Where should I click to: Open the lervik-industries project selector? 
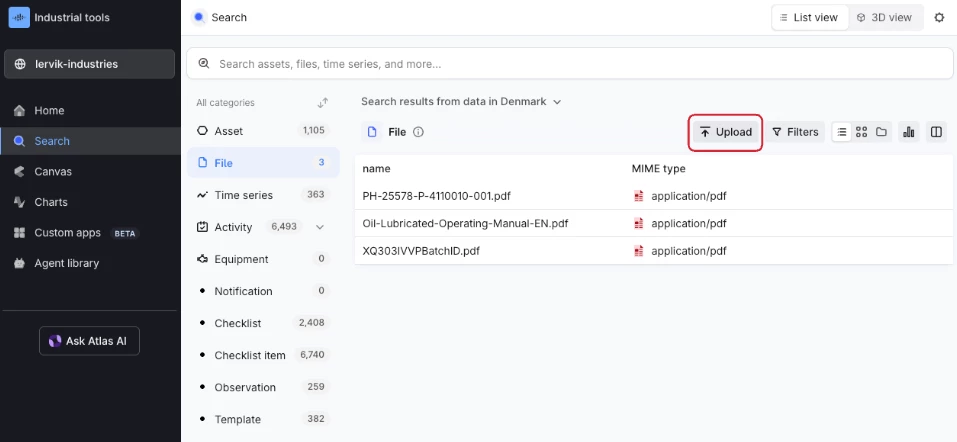pos(90,64)
